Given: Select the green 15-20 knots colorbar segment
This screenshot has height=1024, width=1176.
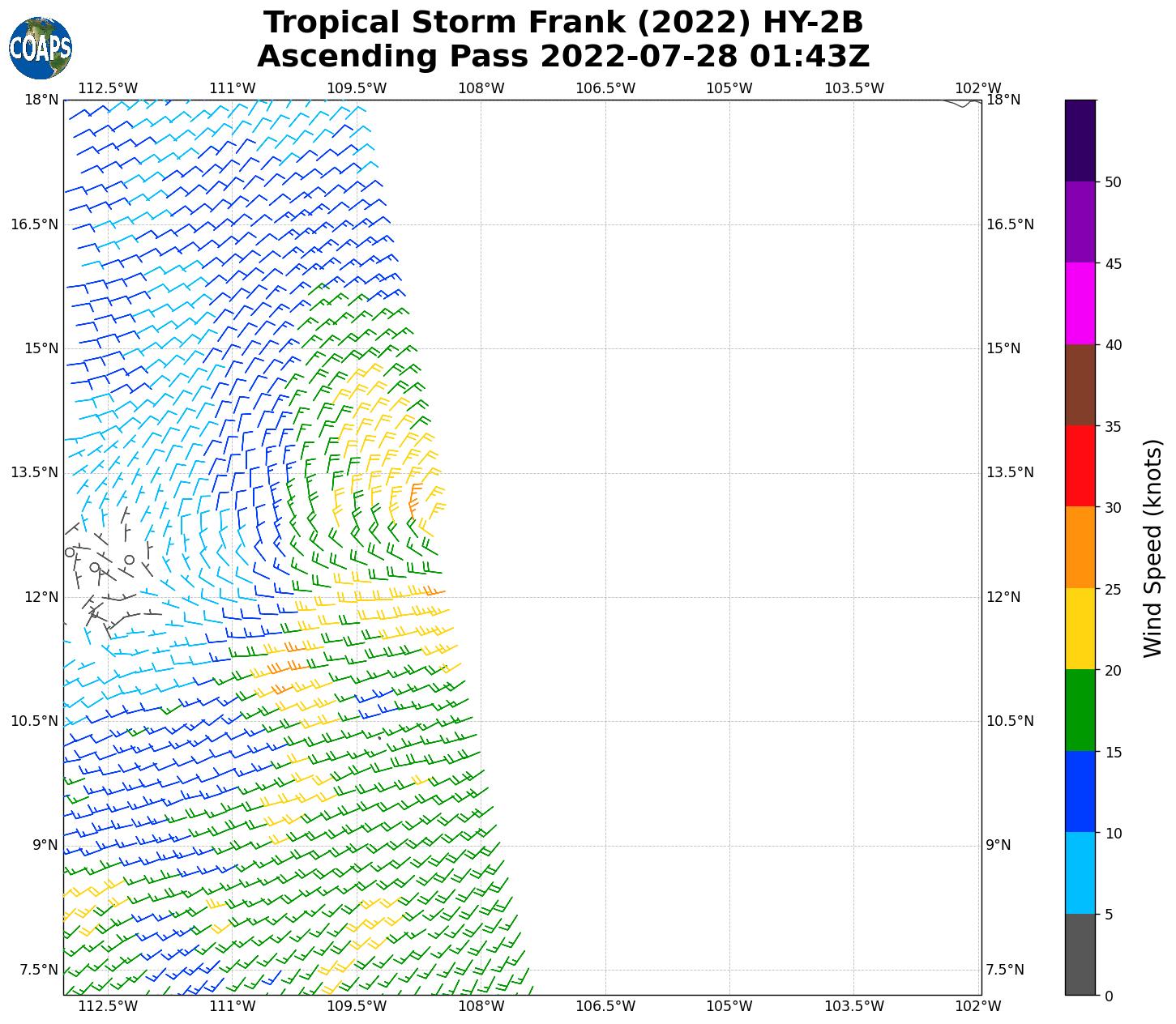Looking at the screenshot, I should point(1080,710).
